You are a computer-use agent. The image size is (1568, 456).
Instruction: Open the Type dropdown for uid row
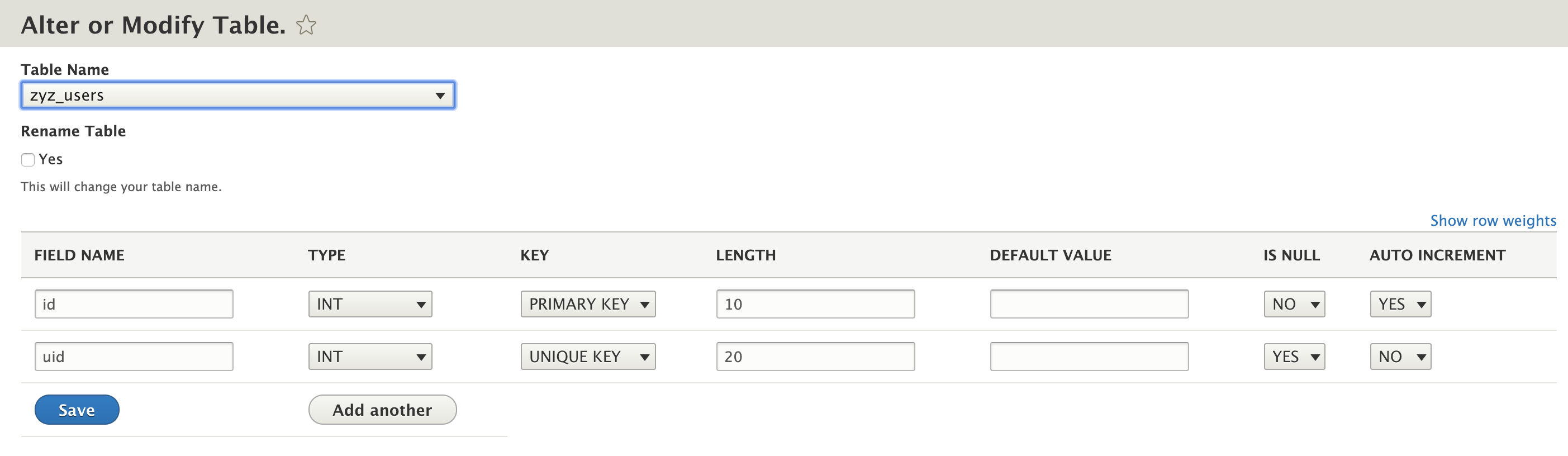coord(370,356)
